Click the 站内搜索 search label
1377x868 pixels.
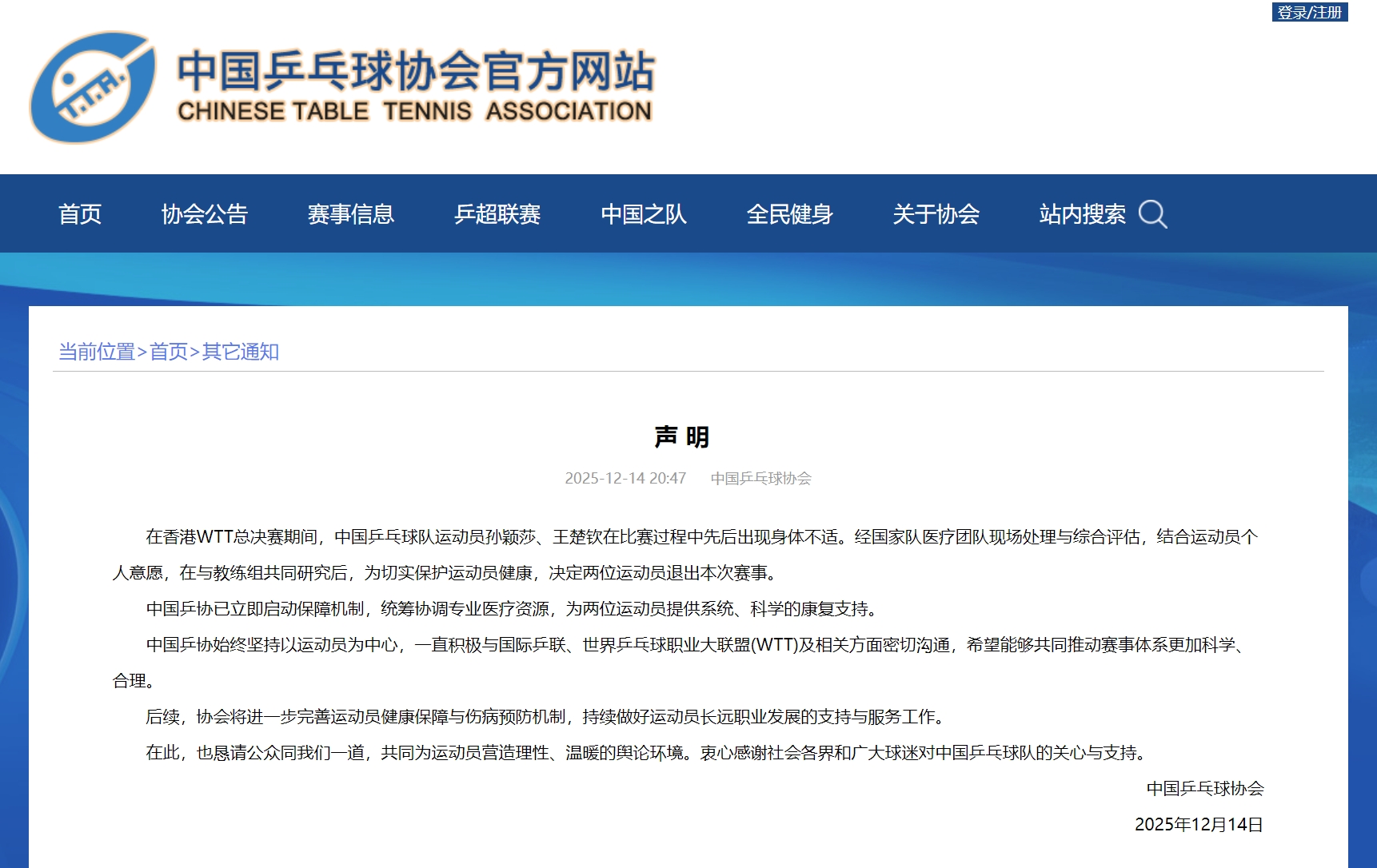point(1082,214)
